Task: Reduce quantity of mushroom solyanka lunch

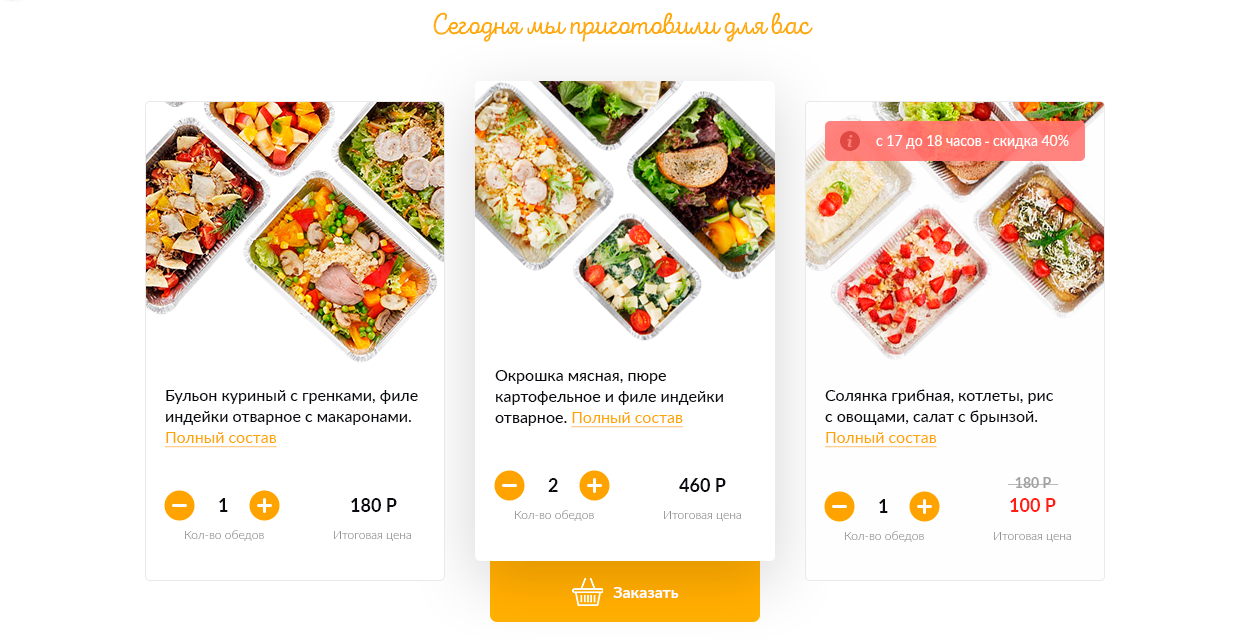Action: (x=840, y=507)
